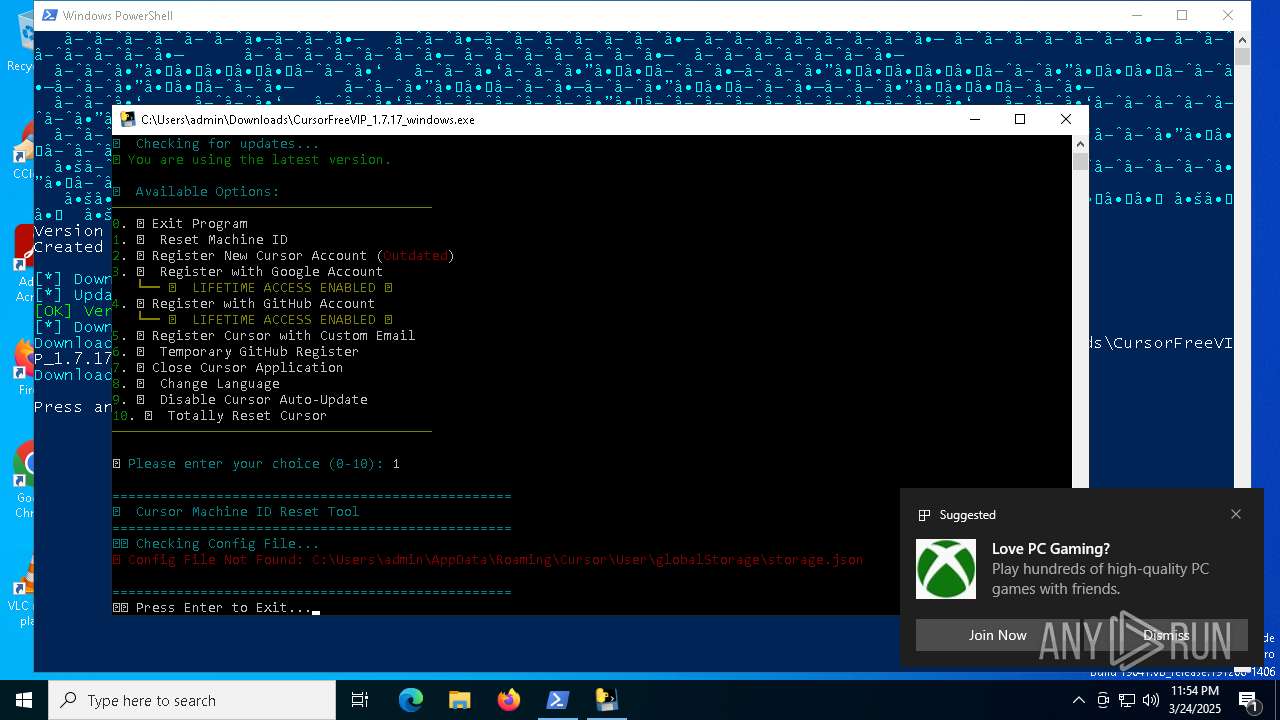1280x720 pixels.
Task: Click 'Exit Program' option line
Action: point(180,223)
